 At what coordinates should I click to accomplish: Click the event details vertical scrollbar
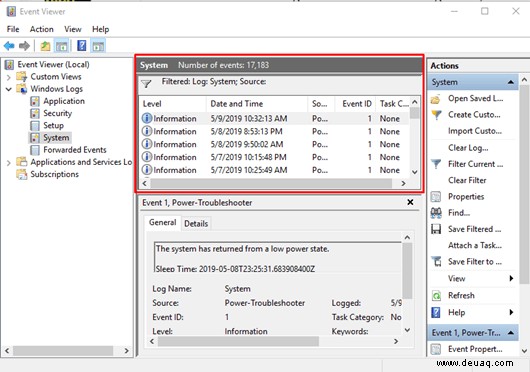[x=408, y=270]
